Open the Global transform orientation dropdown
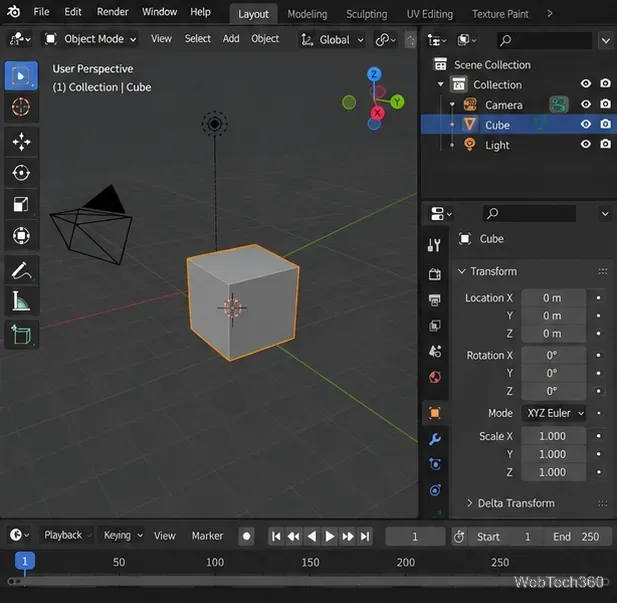 click(x=332, y=39)
